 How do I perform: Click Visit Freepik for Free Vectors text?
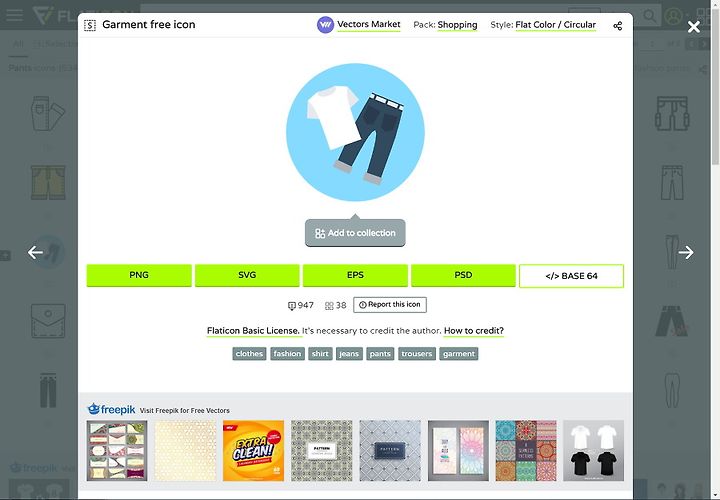pos(185,410)
